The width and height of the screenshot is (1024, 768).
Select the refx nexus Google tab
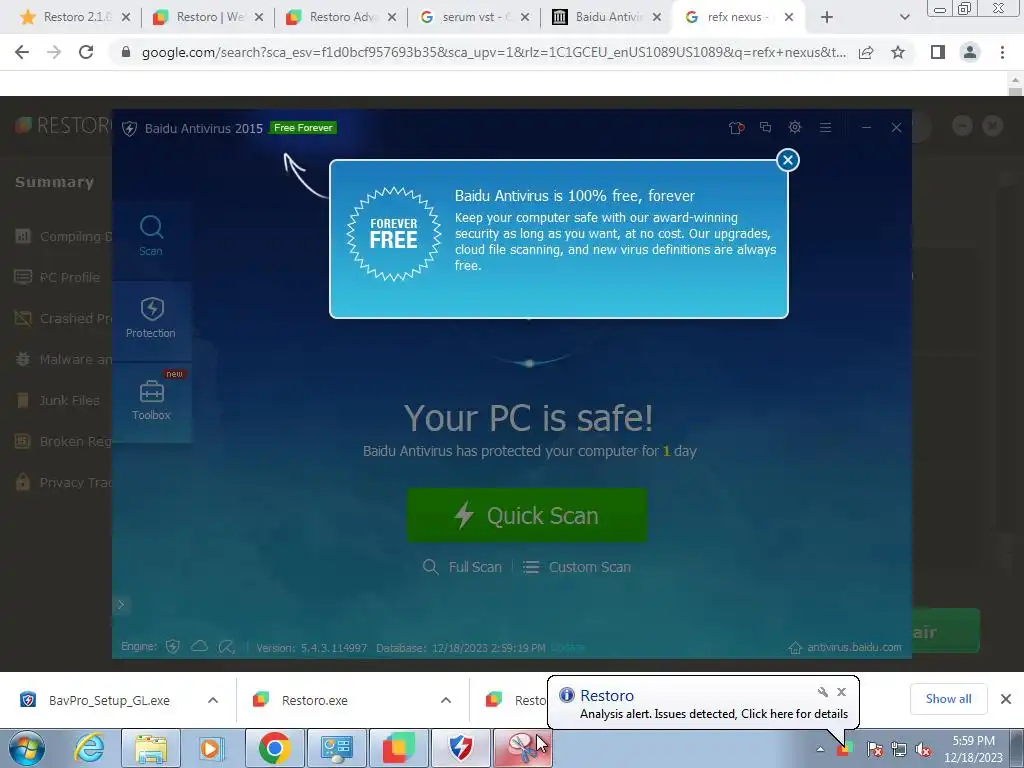tap(737, 17)
